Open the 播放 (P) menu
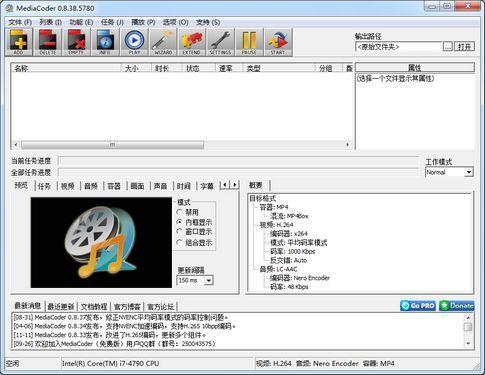The height and width of the screenshot is (375, 485). coord(143,22)
